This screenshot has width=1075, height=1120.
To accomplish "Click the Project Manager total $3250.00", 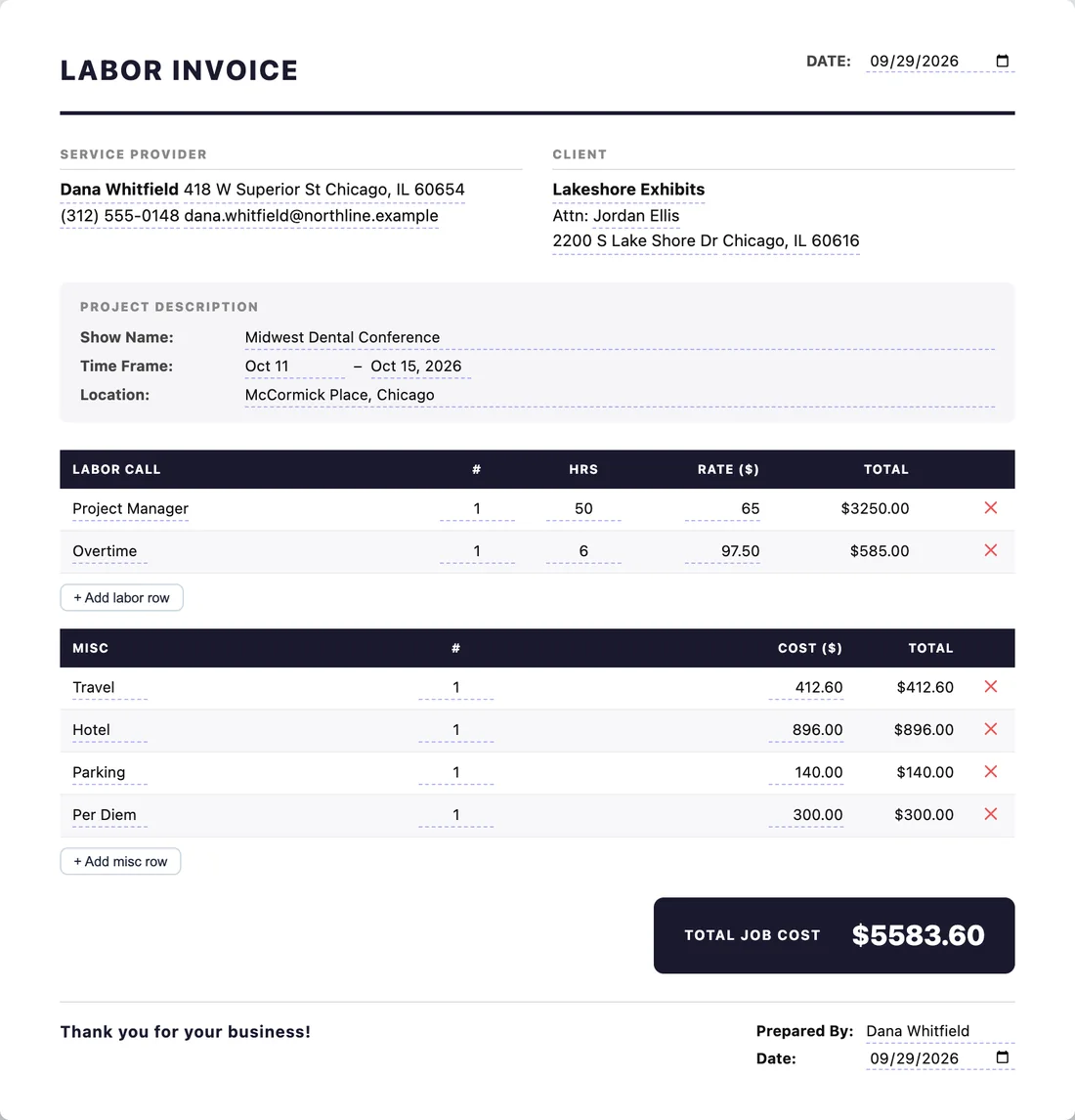I will click(875, 508).
